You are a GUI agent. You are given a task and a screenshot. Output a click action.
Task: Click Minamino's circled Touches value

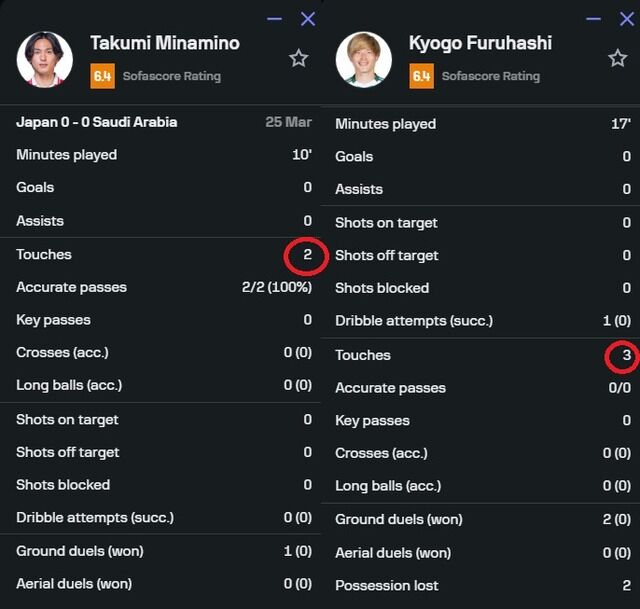(307, 255)
